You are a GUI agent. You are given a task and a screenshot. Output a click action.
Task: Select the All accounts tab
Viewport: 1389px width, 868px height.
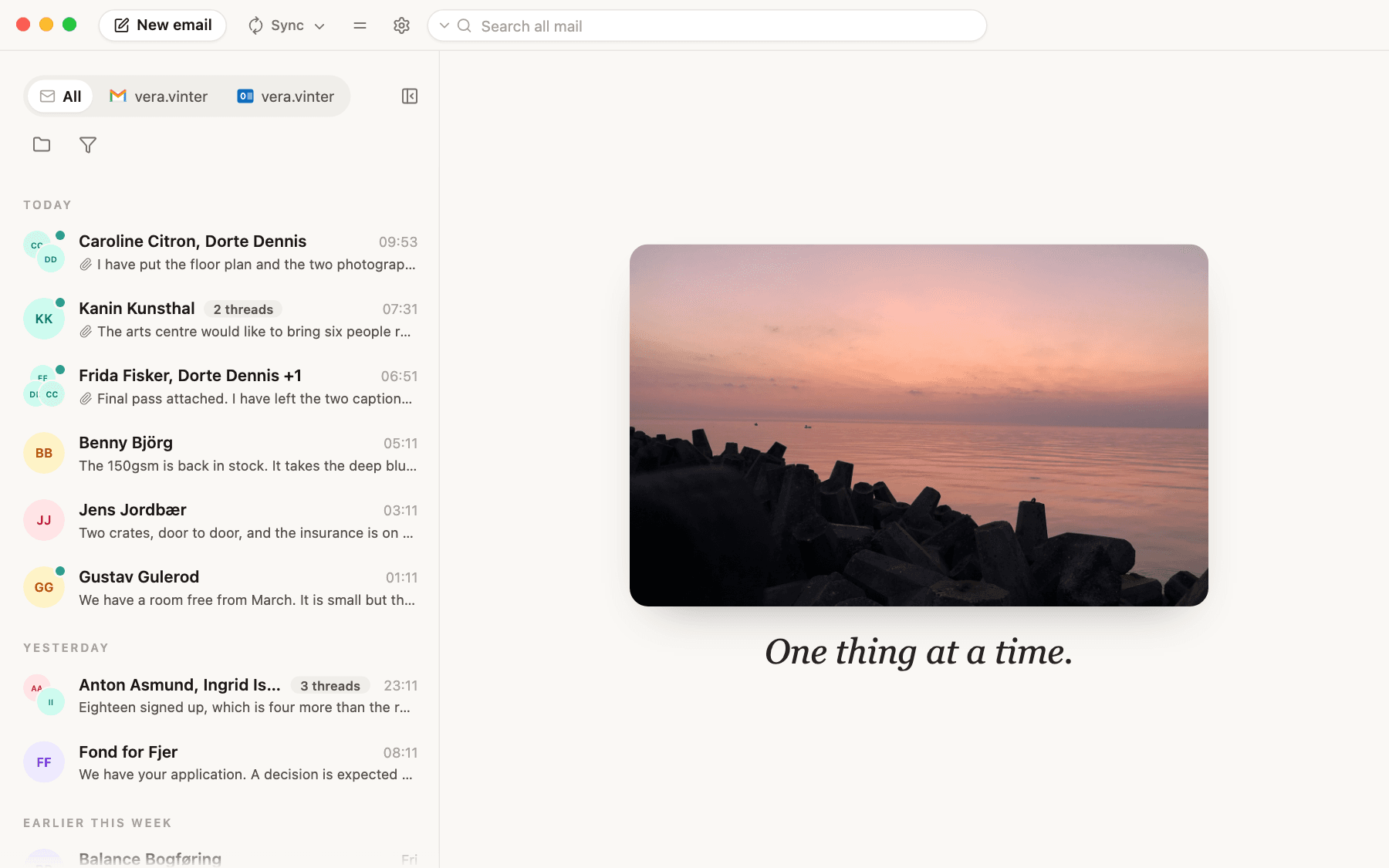point(60,96)
